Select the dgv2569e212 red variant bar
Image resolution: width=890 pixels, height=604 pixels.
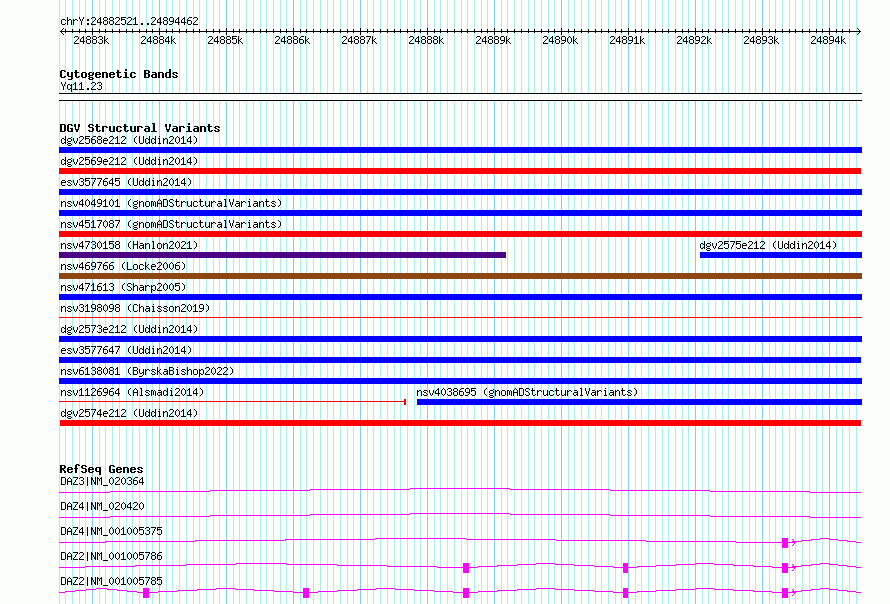pos(460,171)
